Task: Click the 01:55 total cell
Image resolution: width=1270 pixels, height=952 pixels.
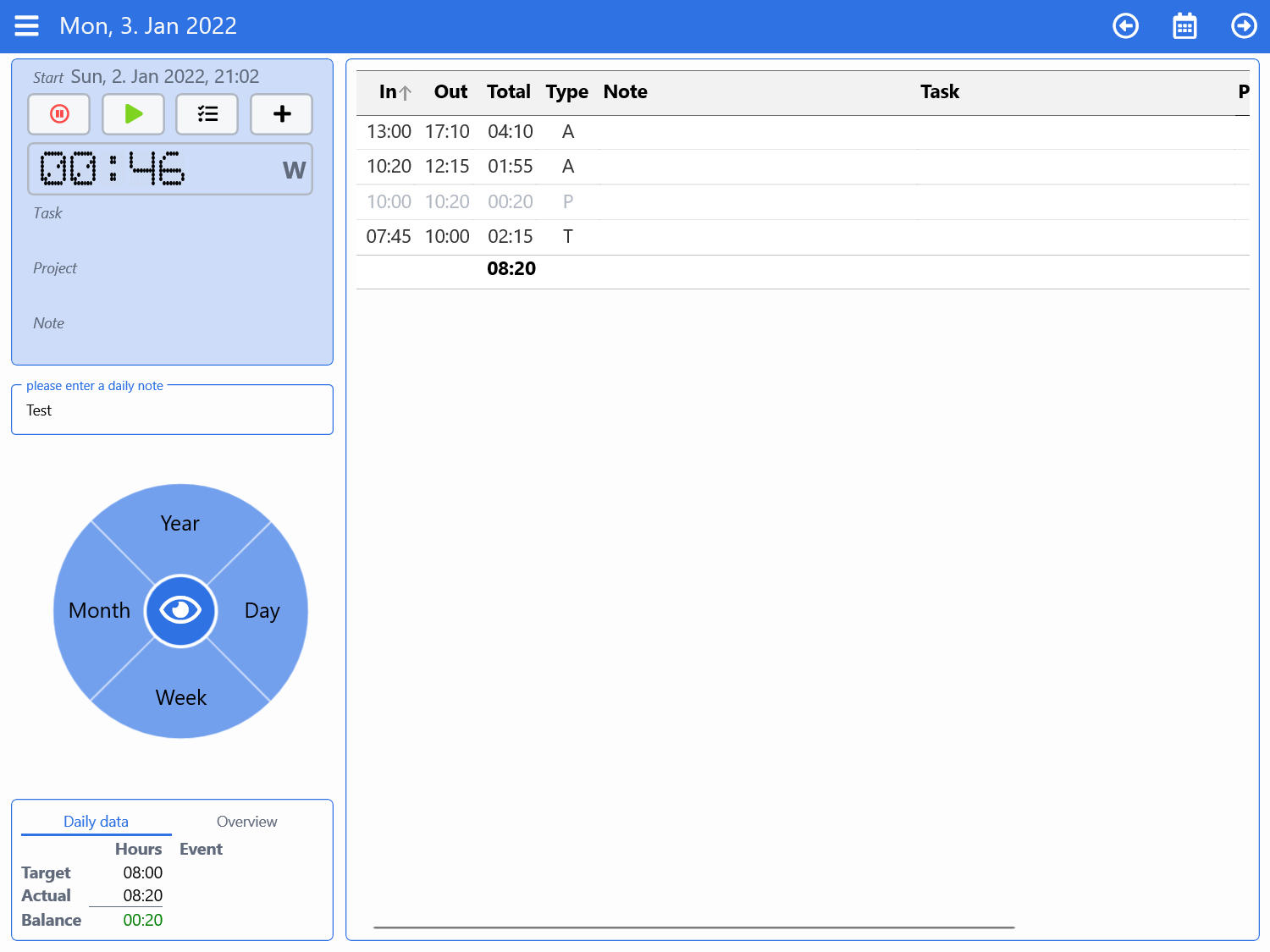Action: (x=511, y=167)
